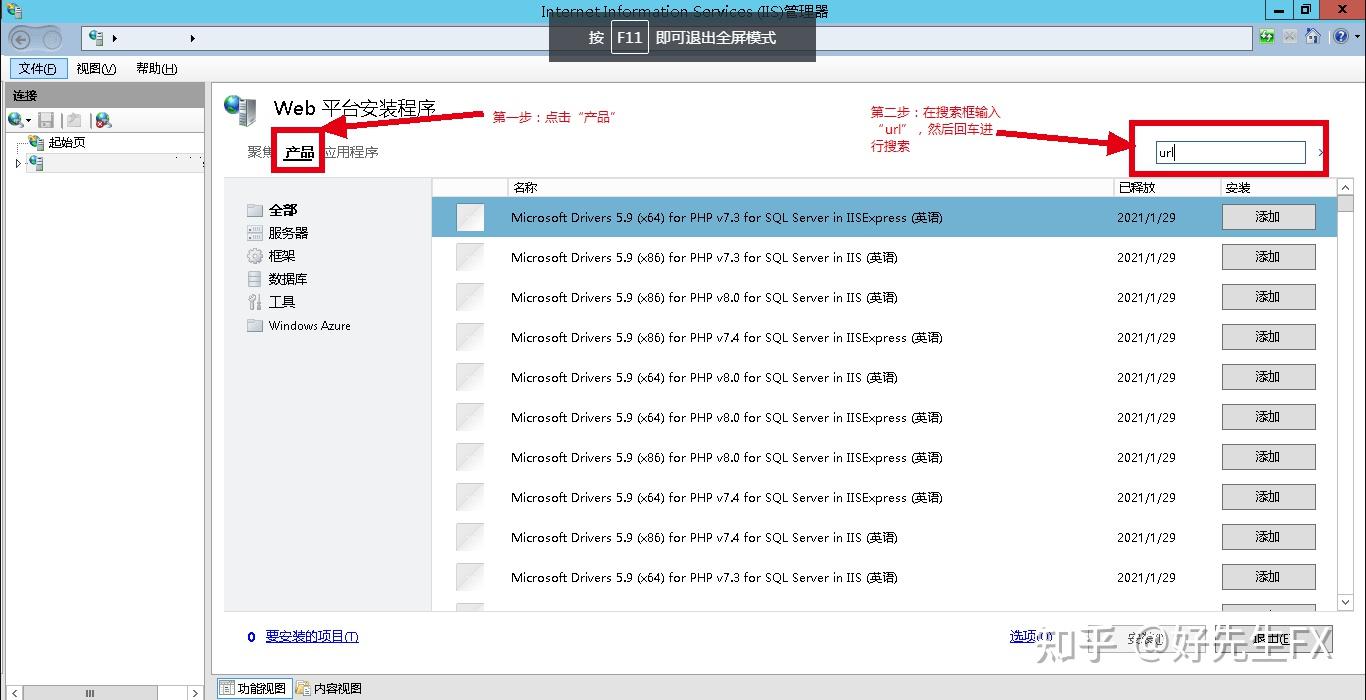Add PHP v7.3 (x86) IIS driver
The image size is (1366, 700).
pyautogui.click(x=1268, y=257)
